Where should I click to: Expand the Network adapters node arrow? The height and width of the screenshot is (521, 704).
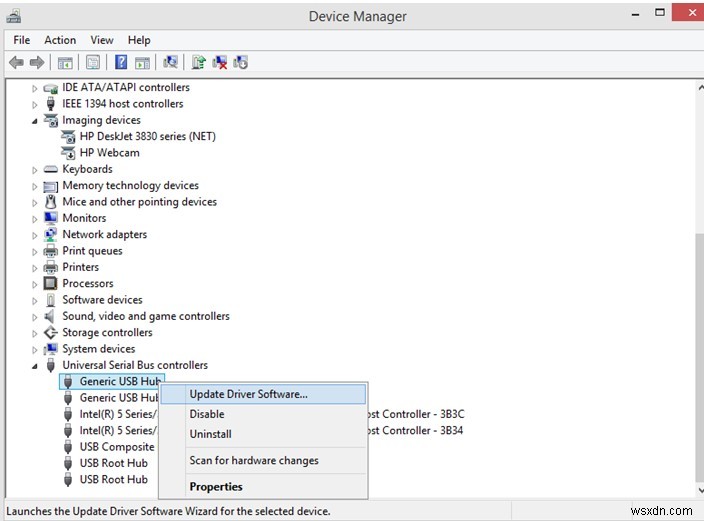[35, 235]
